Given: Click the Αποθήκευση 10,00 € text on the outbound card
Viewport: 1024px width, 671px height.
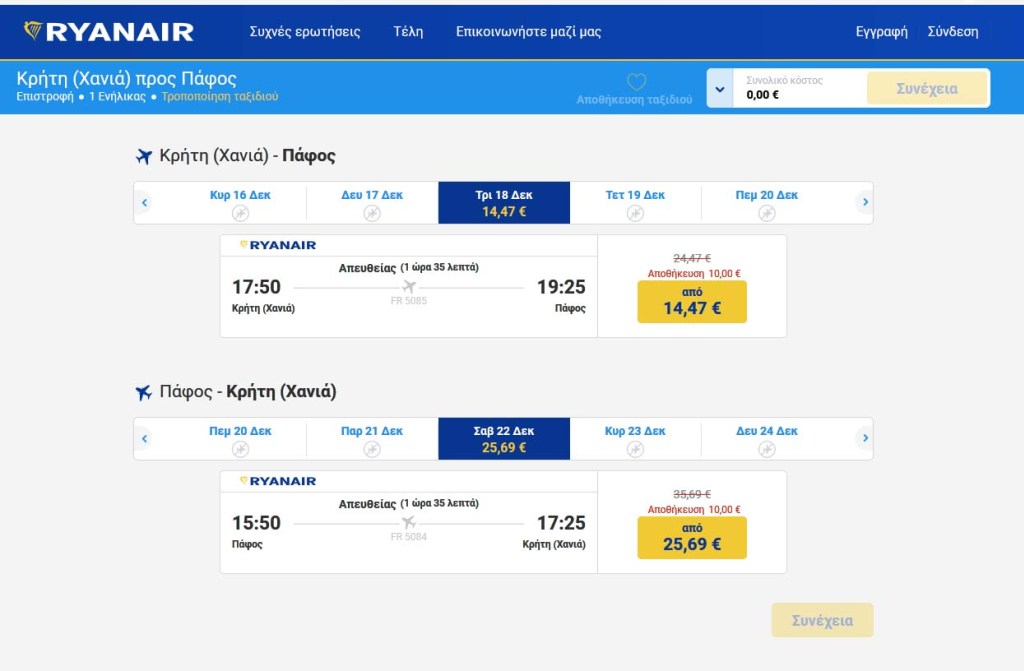Looking at the screenshot, I should [x=694, y=274].
